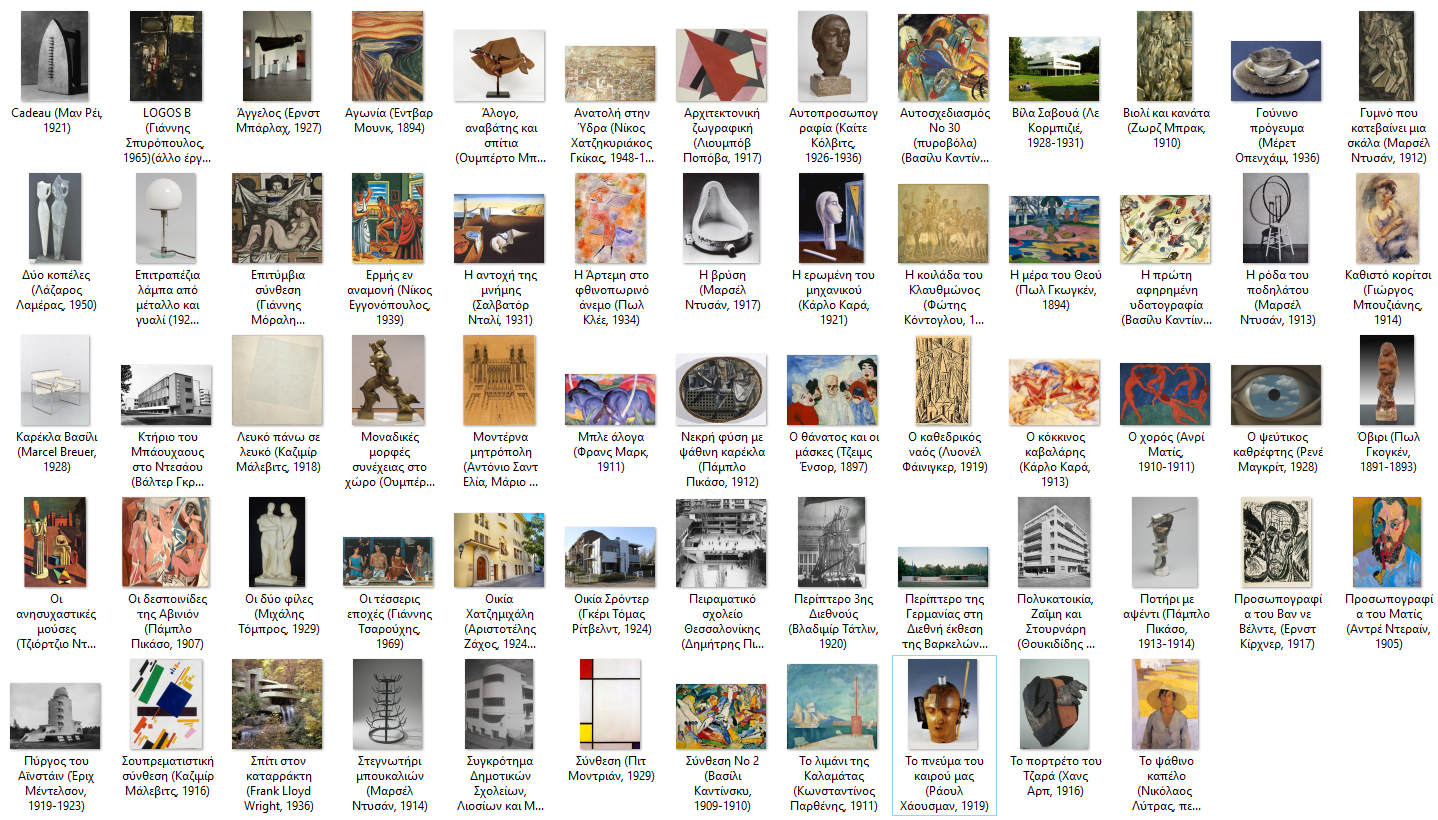Select the Ερμής εν αναμονή thumbnail
The width and height of the screenshot is (1438, 820).
pos(387,218)
